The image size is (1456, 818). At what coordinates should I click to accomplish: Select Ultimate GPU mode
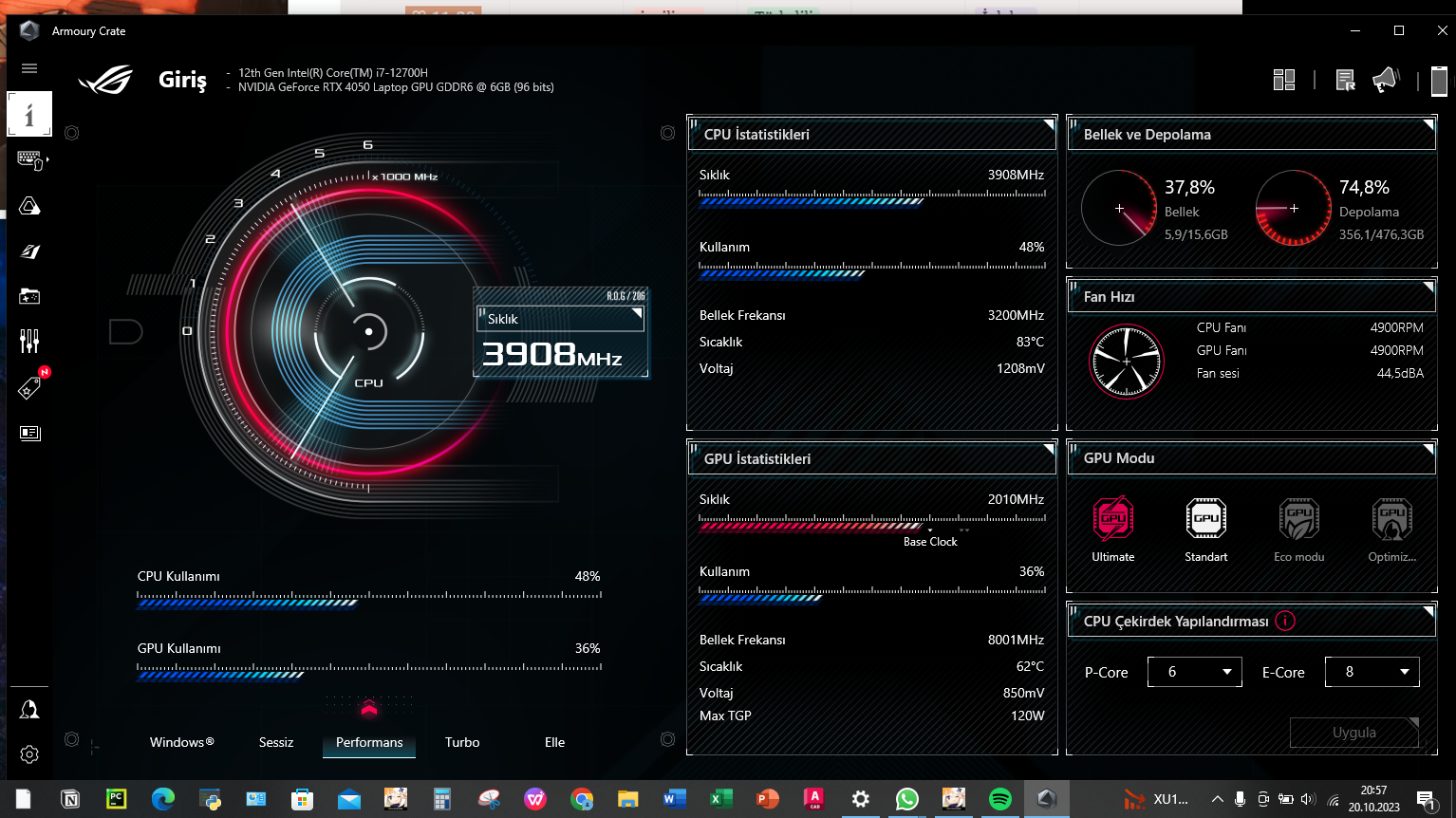point(1113,530)
